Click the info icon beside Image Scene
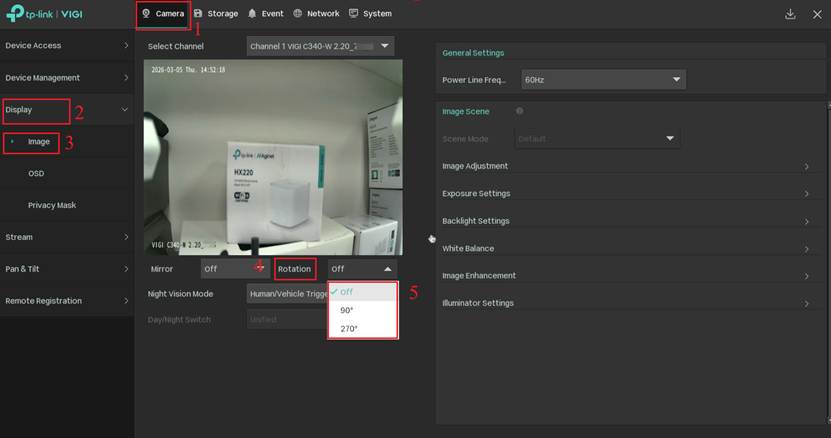The height and width of the screenshot is (438, 831). point(519,111)
